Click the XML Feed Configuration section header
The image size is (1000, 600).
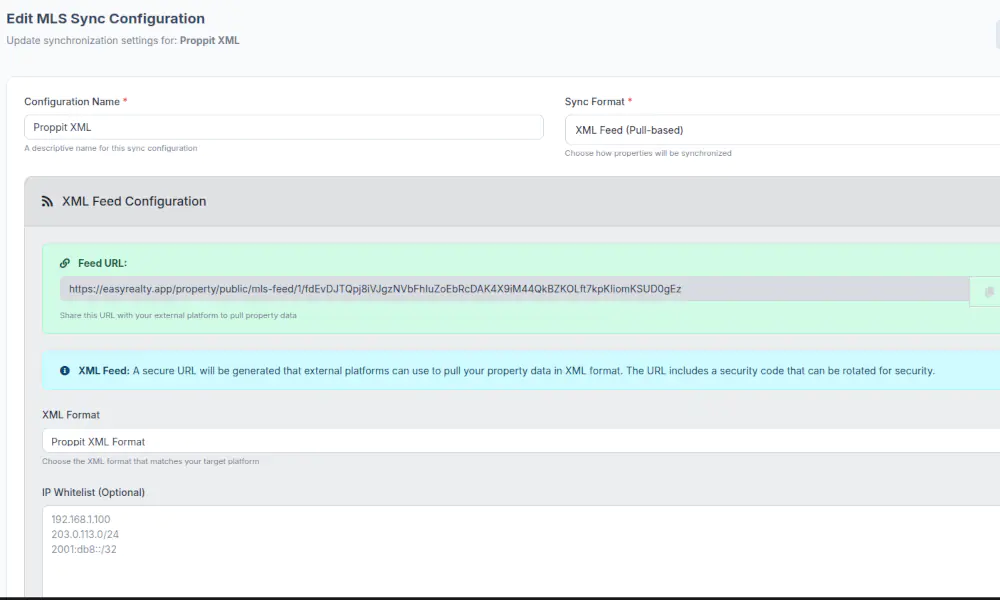tap(134, 201)
